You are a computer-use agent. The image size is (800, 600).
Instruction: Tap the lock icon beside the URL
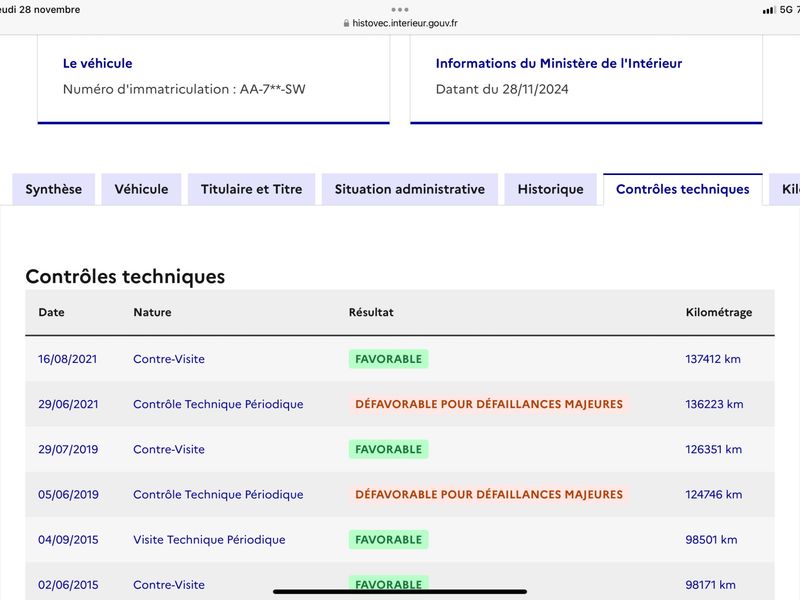pos(346,23)
